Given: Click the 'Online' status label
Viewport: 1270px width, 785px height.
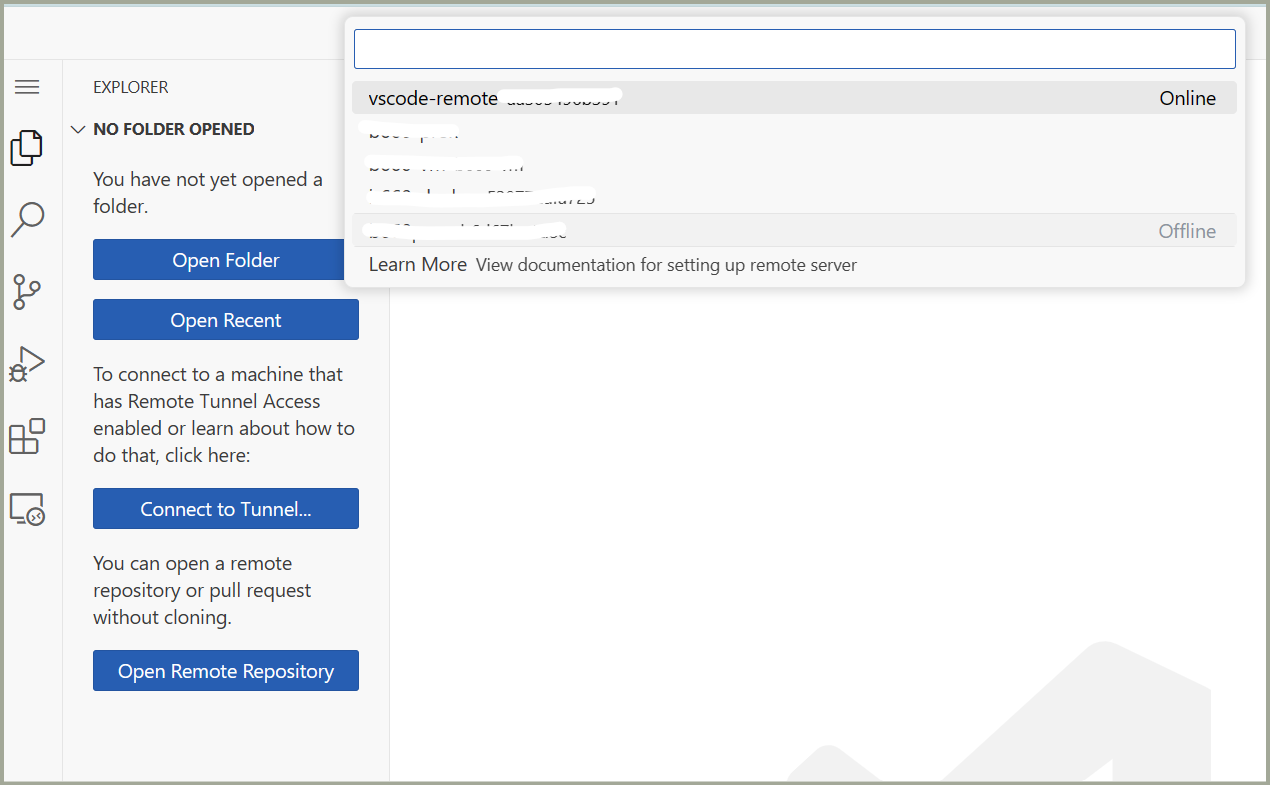Looking at the screenshot, I should 1188,98.
